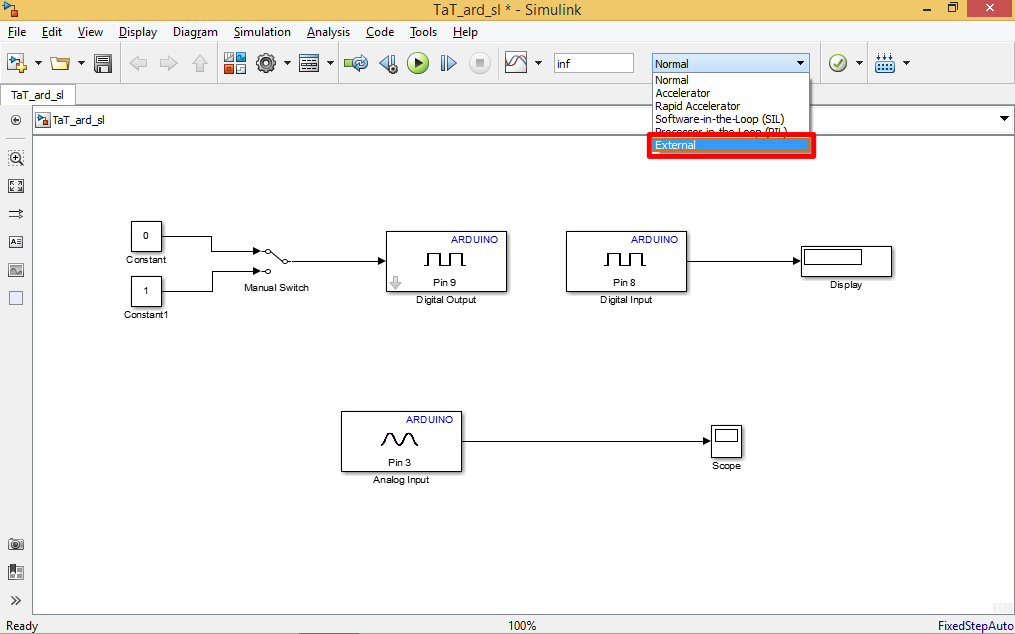Expand the Build Model dropdown arrow
Viewport: 1015px width, 634px height.
click(906, 63)
